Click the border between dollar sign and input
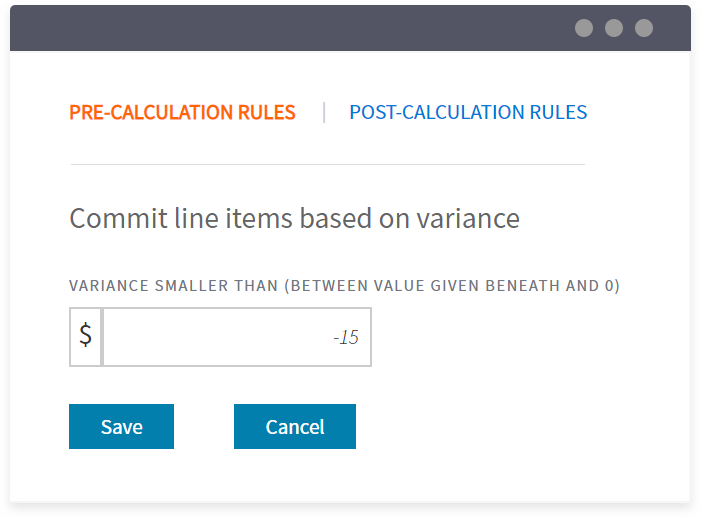The image size is (701, 518). tap(102, 337)
